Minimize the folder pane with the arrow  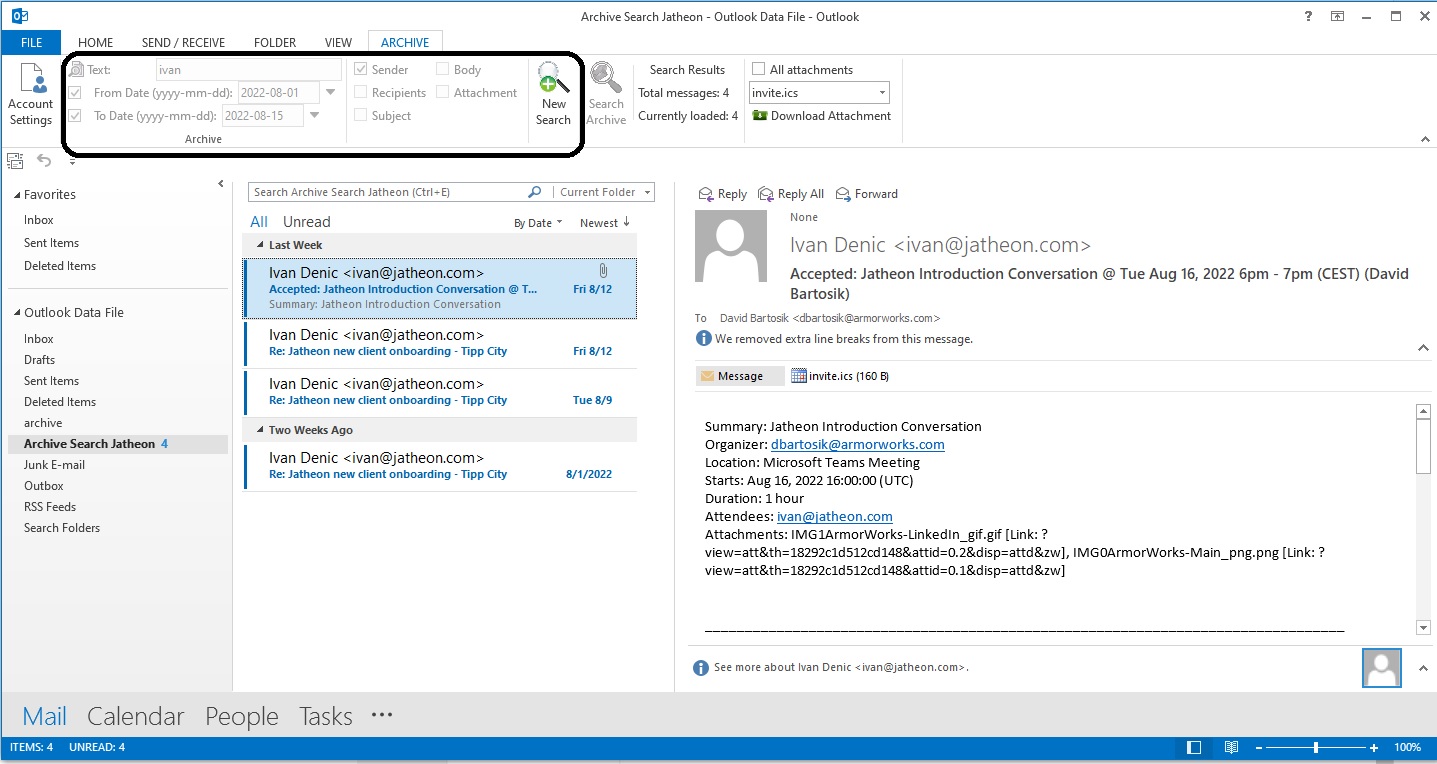coord(221,184)
